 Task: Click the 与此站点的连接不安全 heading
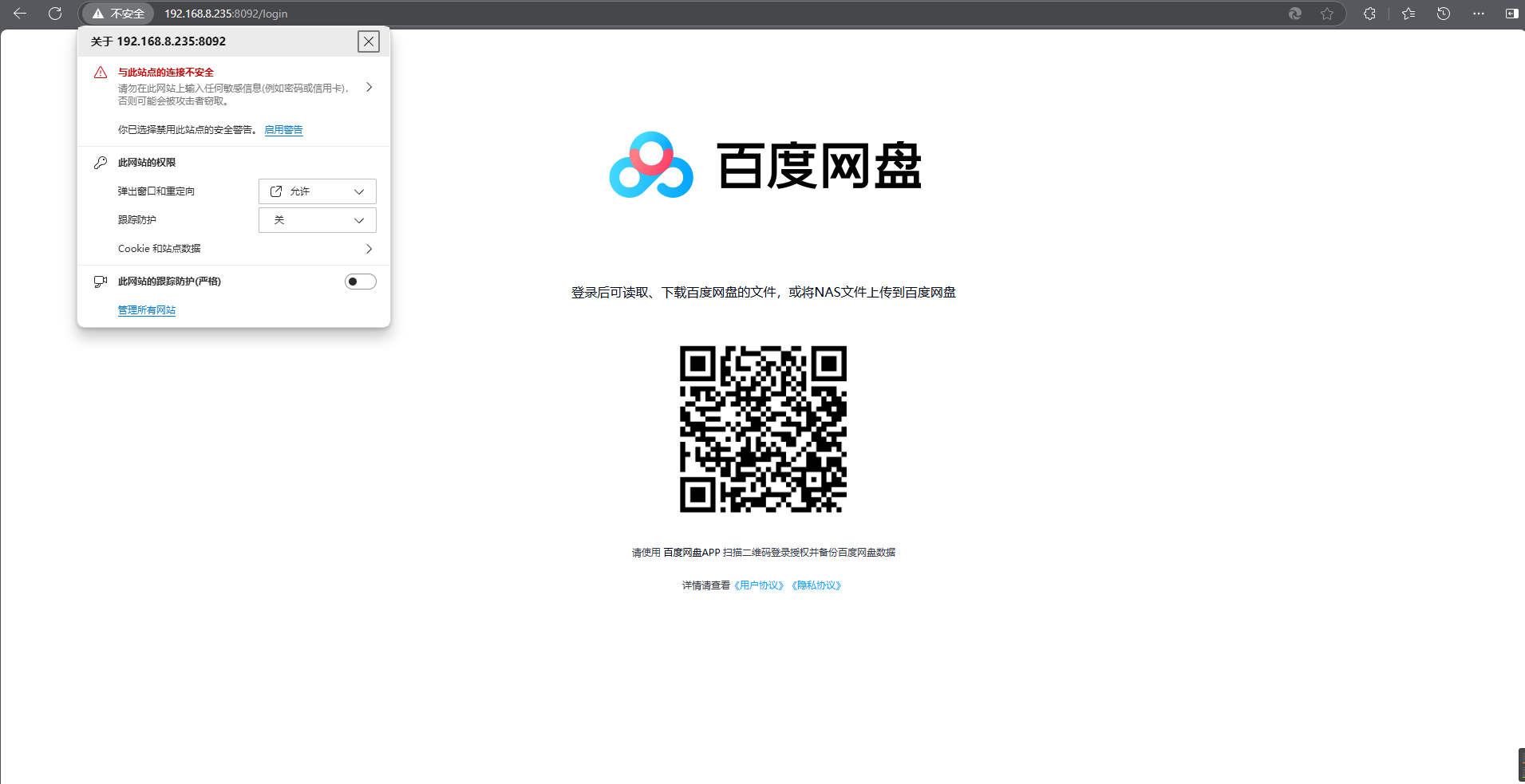pyautogui.click(x=166, y=73)
